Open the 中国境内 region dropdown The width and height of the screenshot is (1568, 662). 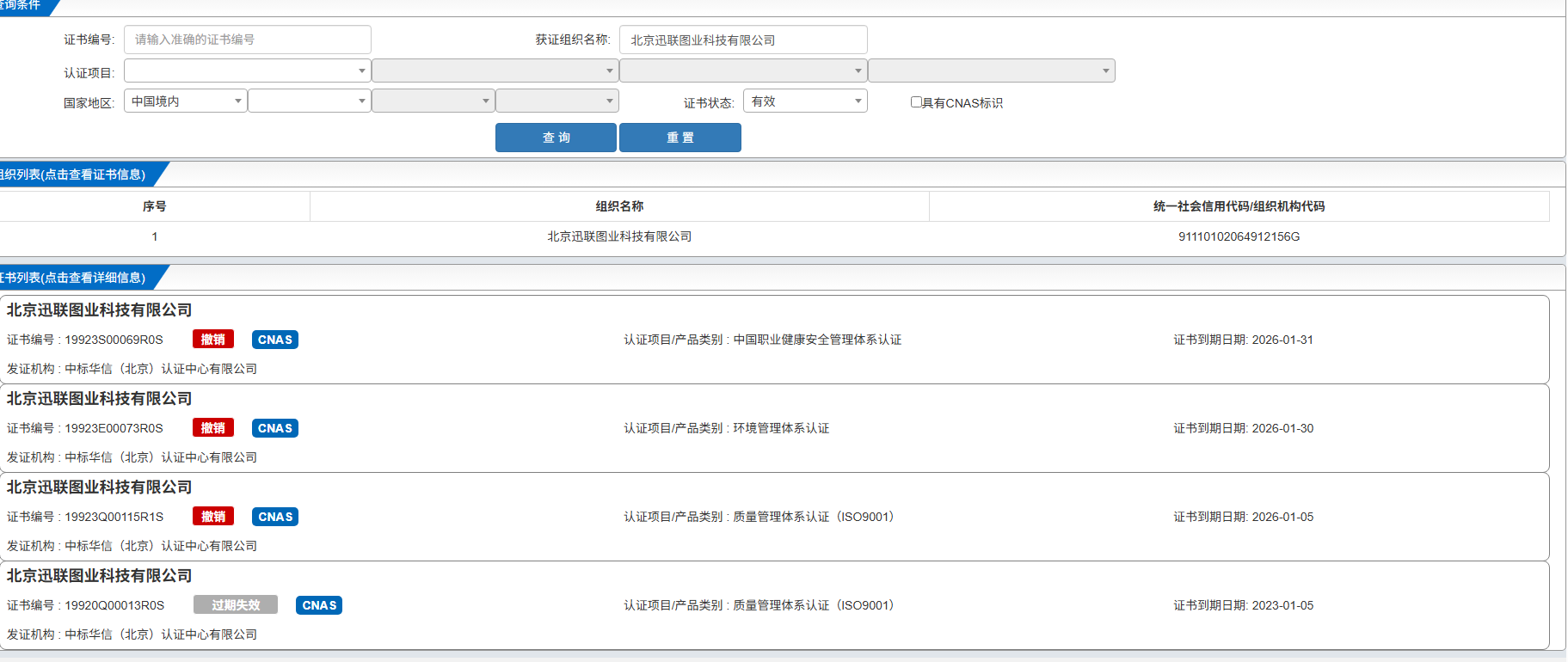pyautogui.click(x=186, y=101)
